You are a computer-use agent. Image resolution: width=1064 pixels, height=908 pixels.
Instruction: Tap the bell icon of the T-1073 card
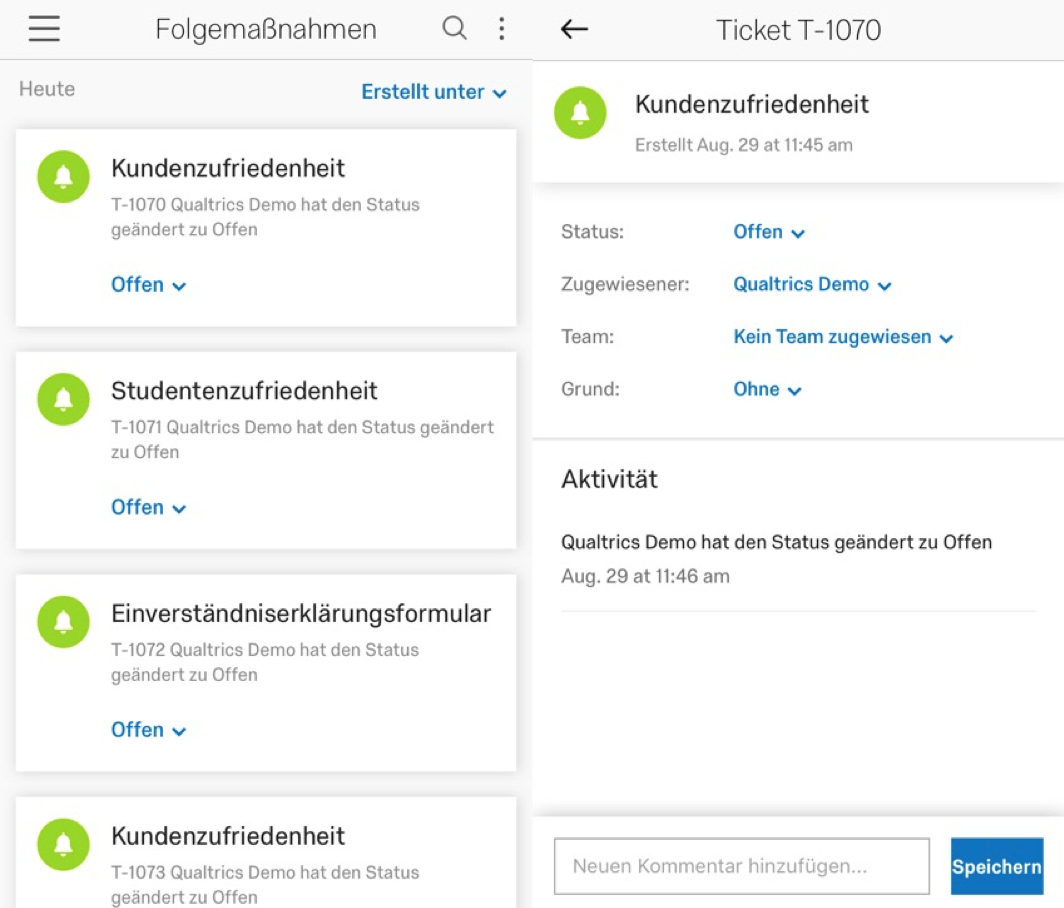tap(63, 844)
